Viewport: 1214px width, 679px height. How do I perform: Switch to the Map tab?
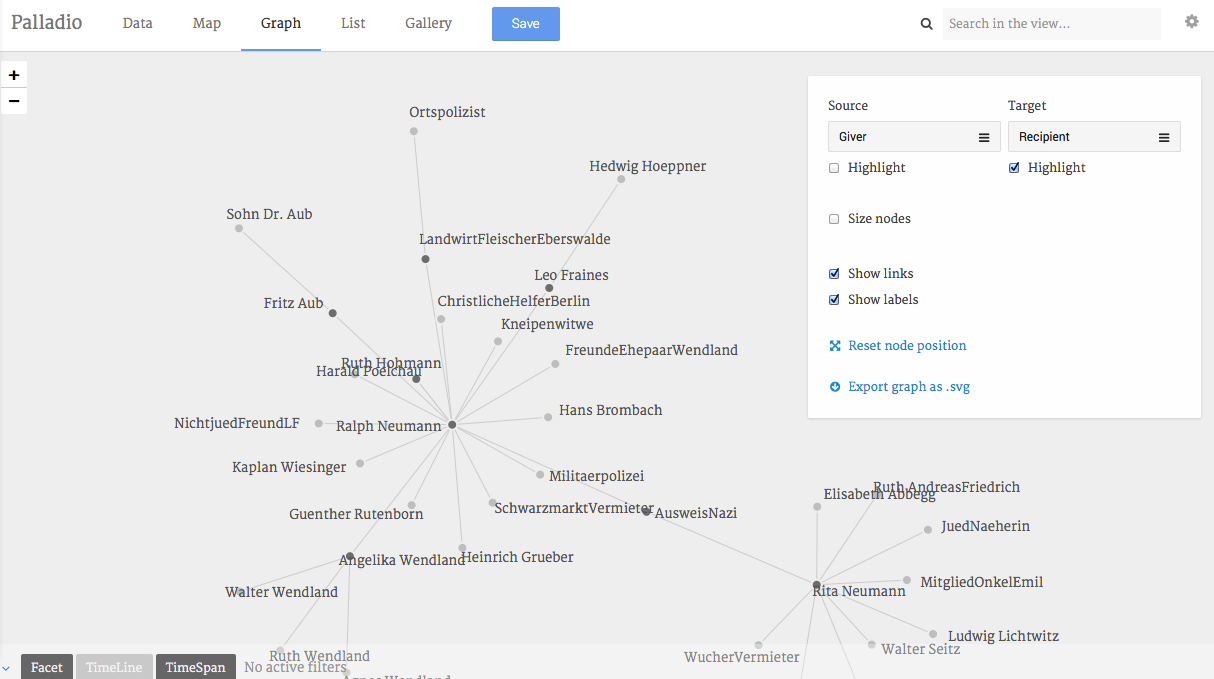click(206, 23)
